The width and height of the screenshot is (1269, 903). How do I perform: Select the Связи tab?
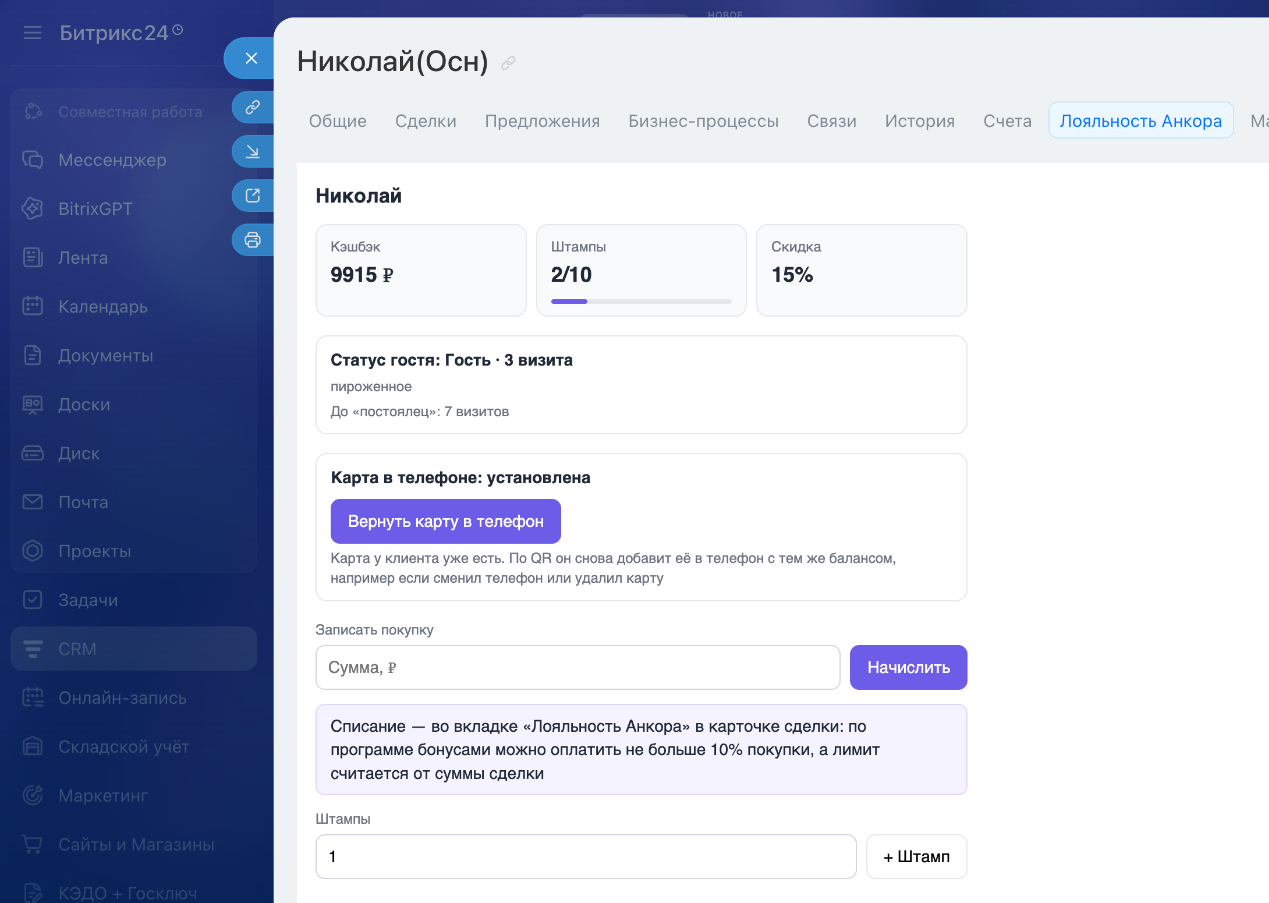click(x=832, y=121)
